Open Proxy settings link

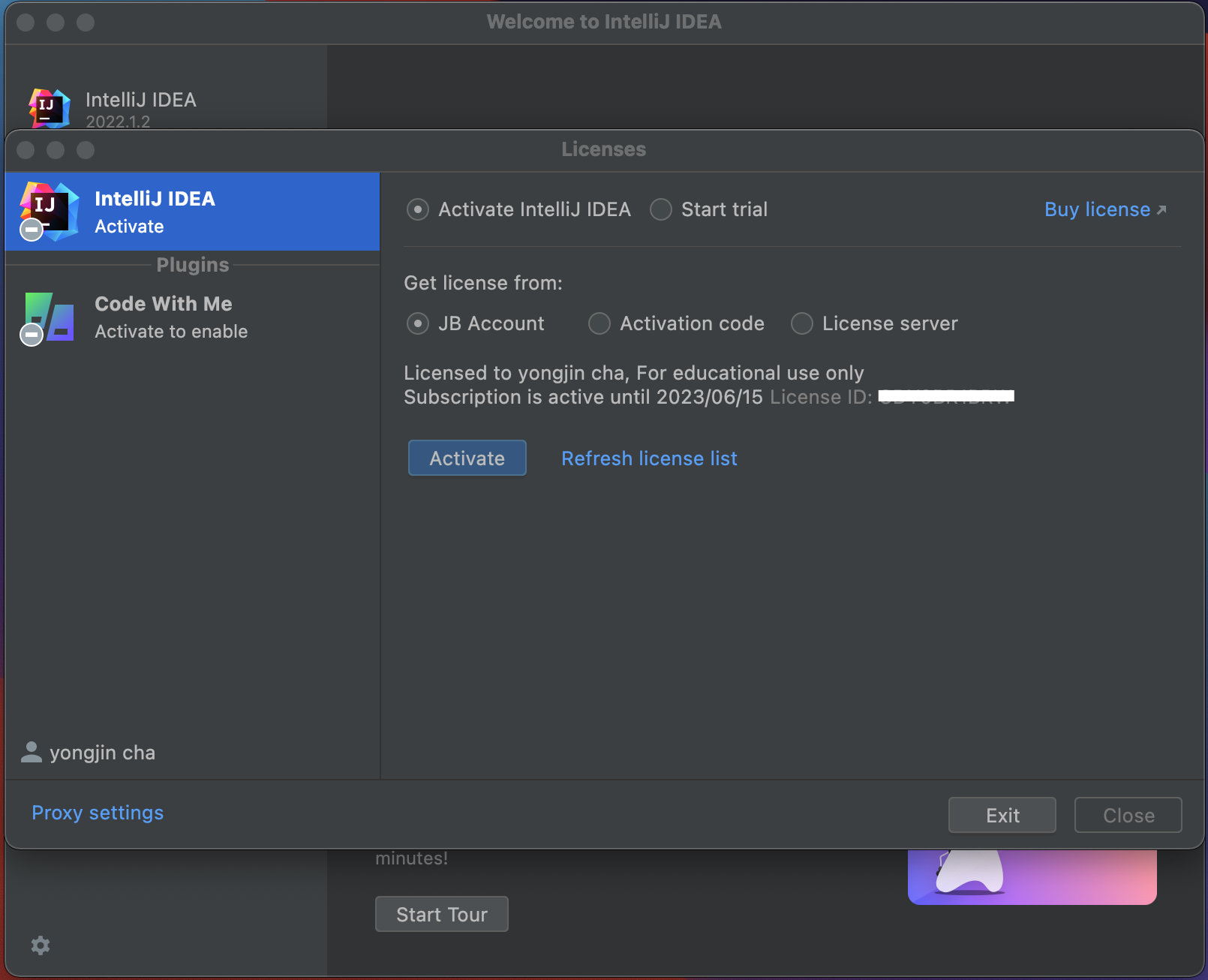coord(98,813)
